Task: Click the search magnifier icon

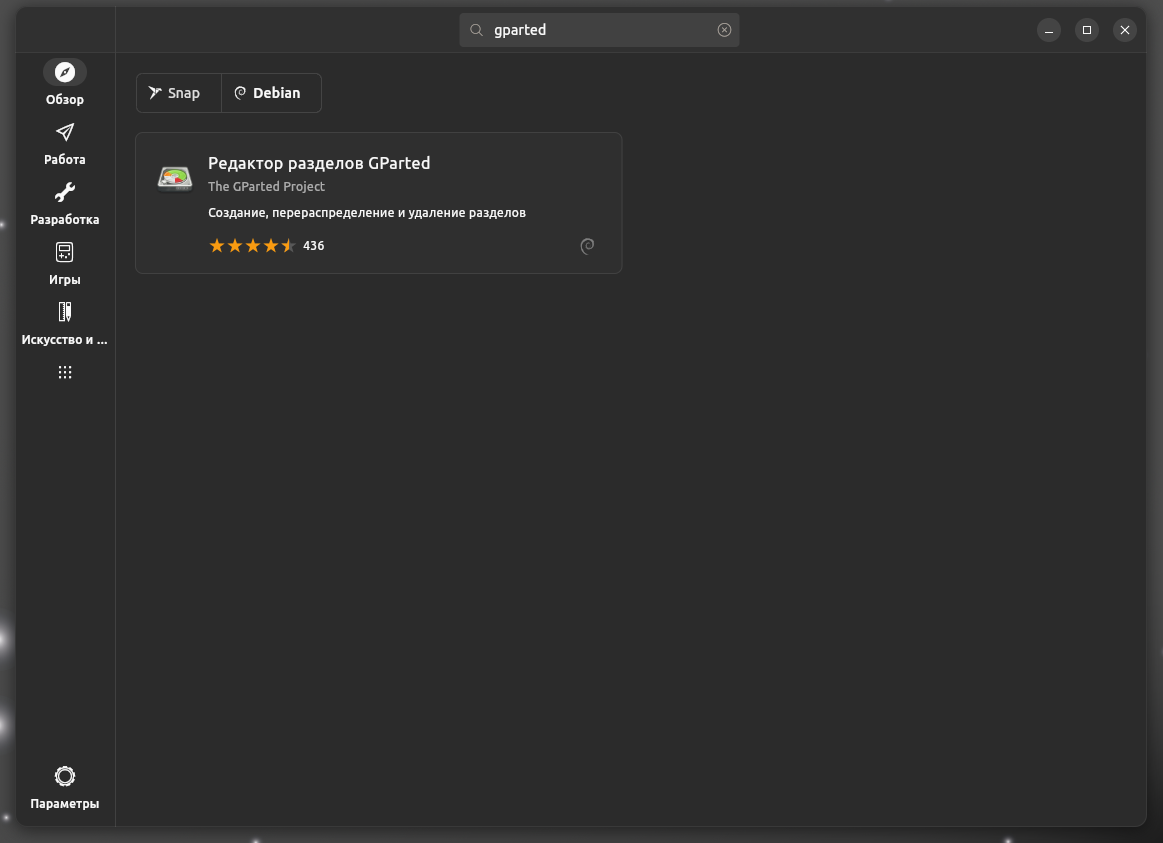Action: [477, 30]
